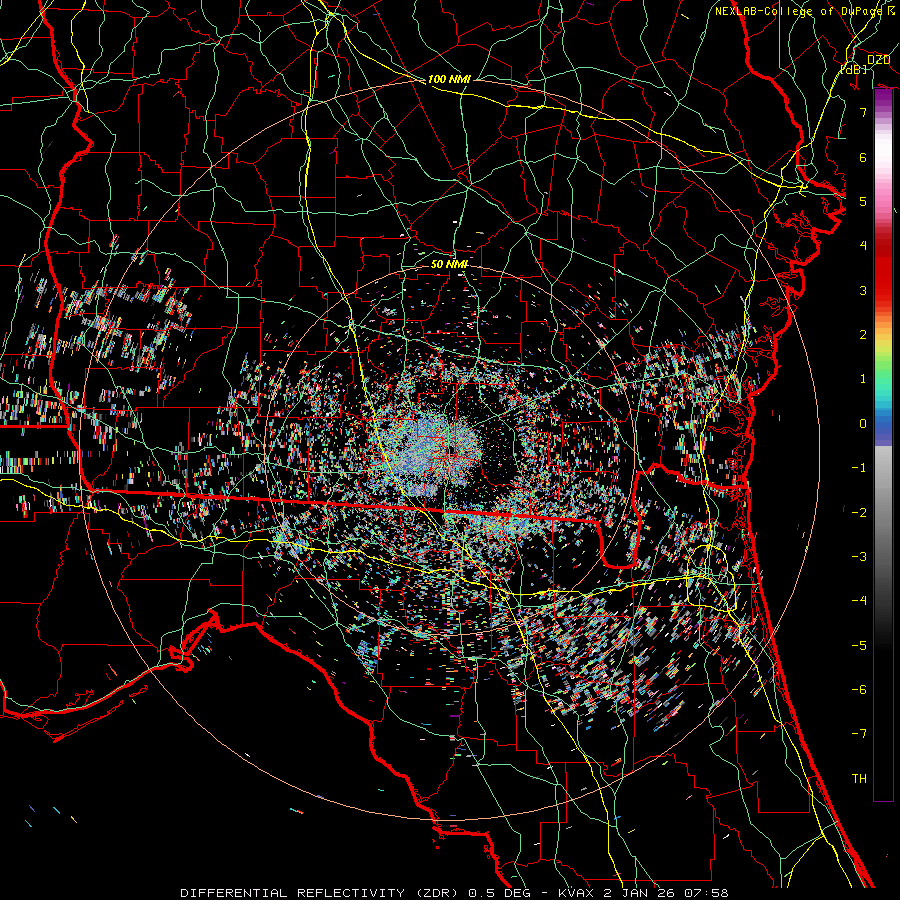Viewport: 900px width, 900px height.
Task: Select the 6 dB scale value
Action: coord(863,157)
